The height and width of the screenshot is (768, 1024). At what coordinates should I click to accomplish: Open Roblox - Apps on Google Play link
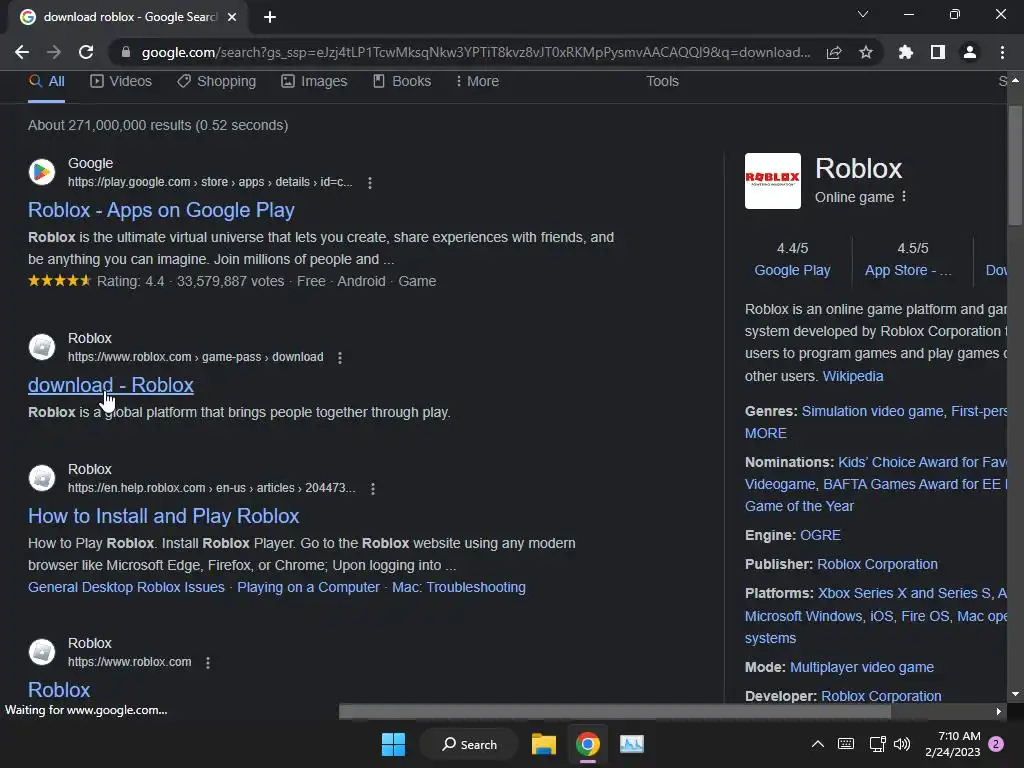(161, 210)
